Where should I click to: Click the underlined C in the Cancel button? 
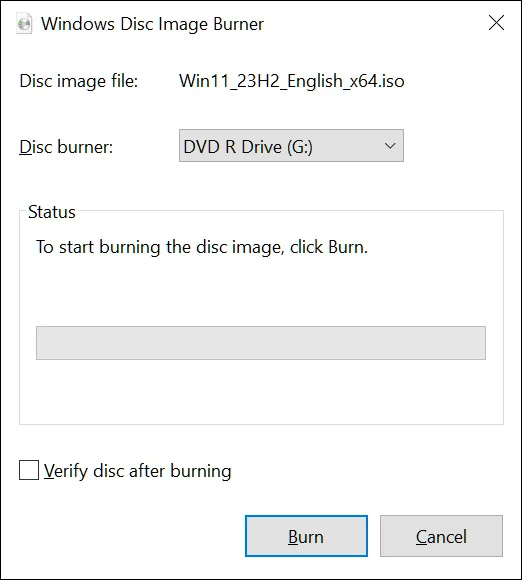pyautogui.click(x=422, y=537)
